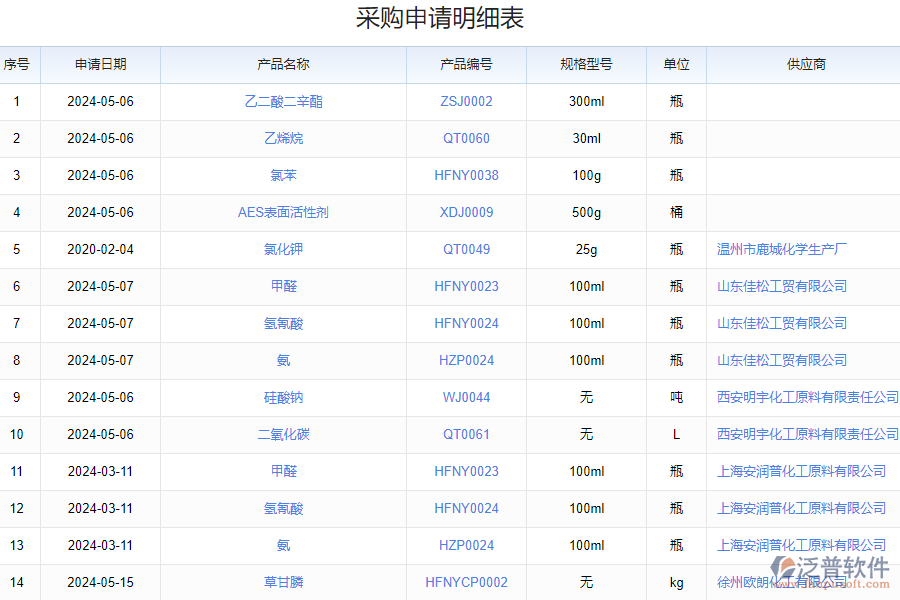The image size is (900, 600).
Task: Sort table by the 申请日期 column header
Action: pyautogui.click(x=100, y=64)
